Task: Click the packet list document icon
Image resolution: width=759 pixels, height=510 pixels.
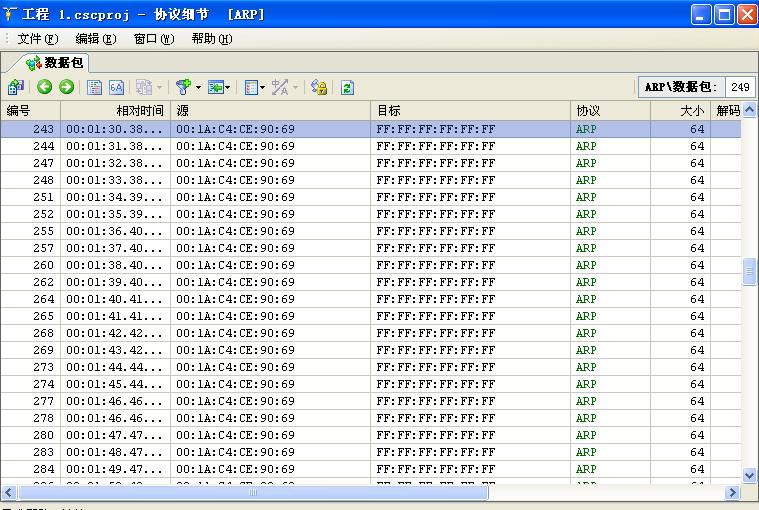Action: pos(95,87)
